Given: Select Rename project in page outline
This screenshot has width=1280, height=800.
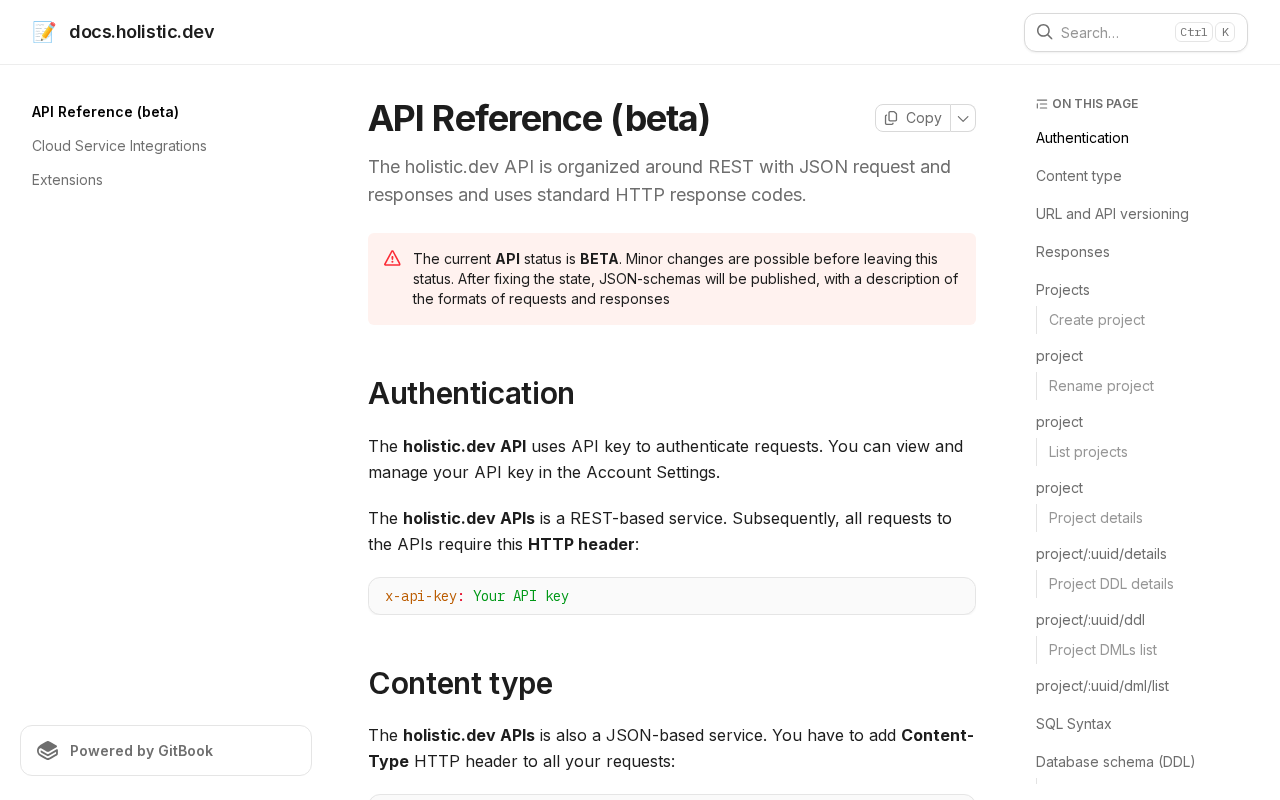Looking at the screenshot, I should (1101, 386).
